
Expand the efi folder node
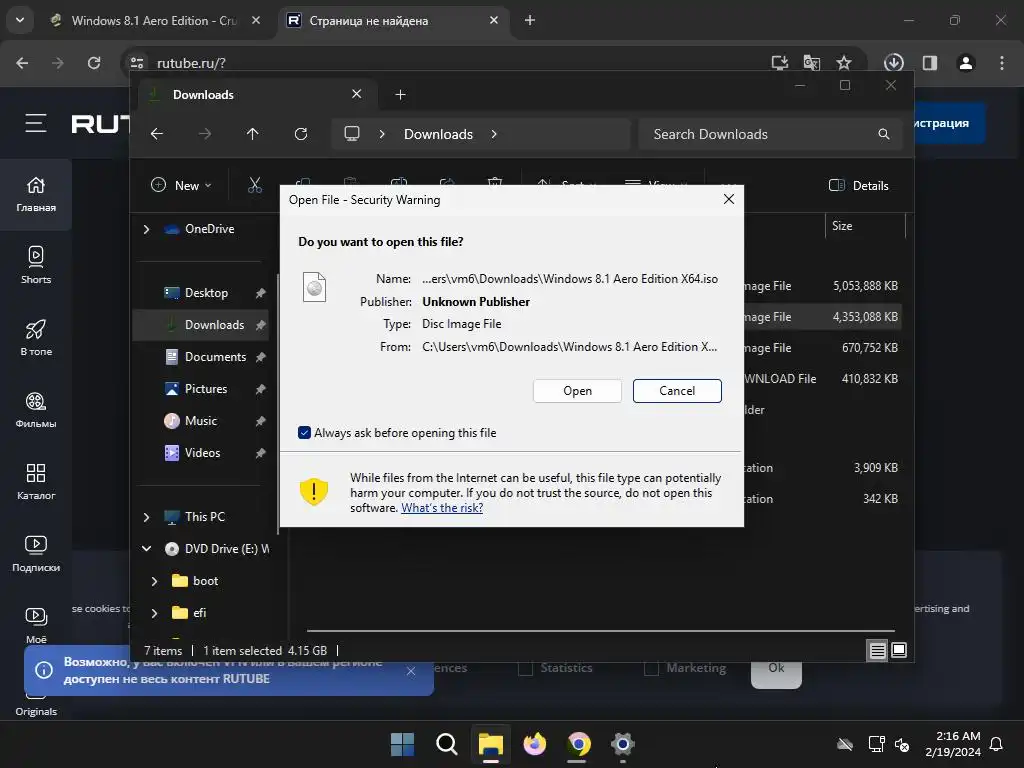click(x=155, y=613)
